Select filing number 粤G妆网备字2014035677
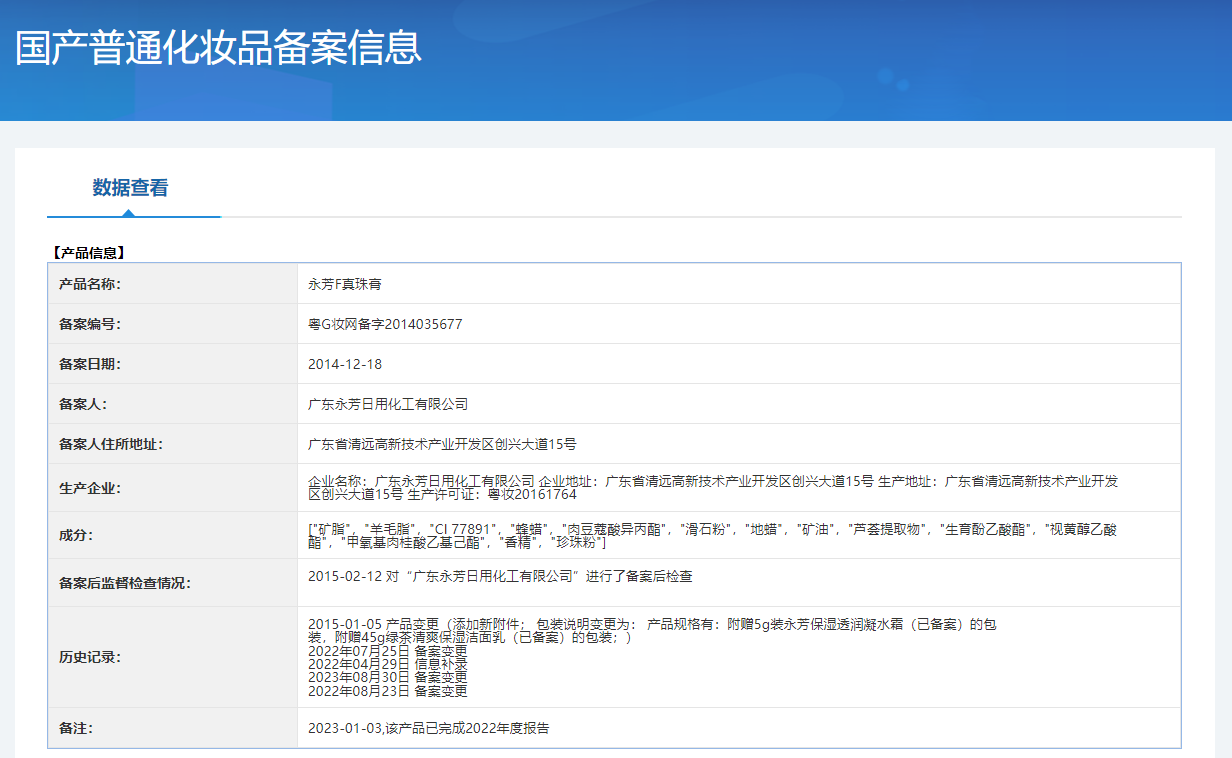Image resolution: width=1232 pixels, height=758 pixels. coord(385,324)
